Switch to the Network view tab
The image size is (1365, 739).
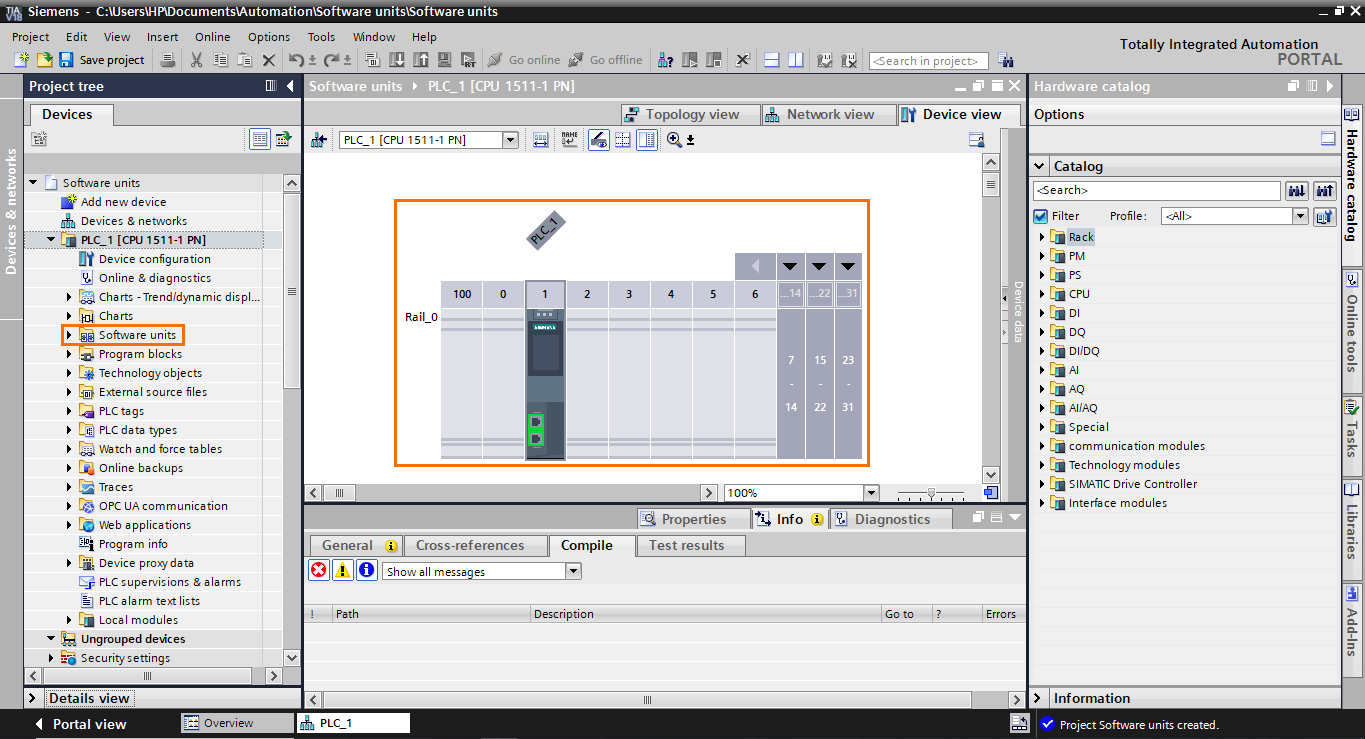(x=828, y=113)
